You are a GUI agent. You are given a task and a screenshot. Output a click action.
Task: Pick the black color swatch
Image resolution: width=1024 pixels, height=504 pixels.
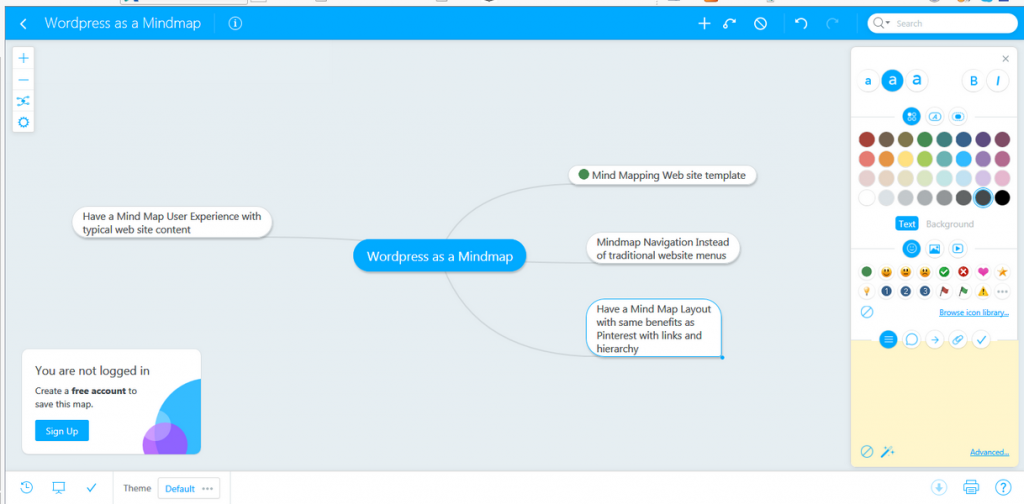tap(1002, 198)
